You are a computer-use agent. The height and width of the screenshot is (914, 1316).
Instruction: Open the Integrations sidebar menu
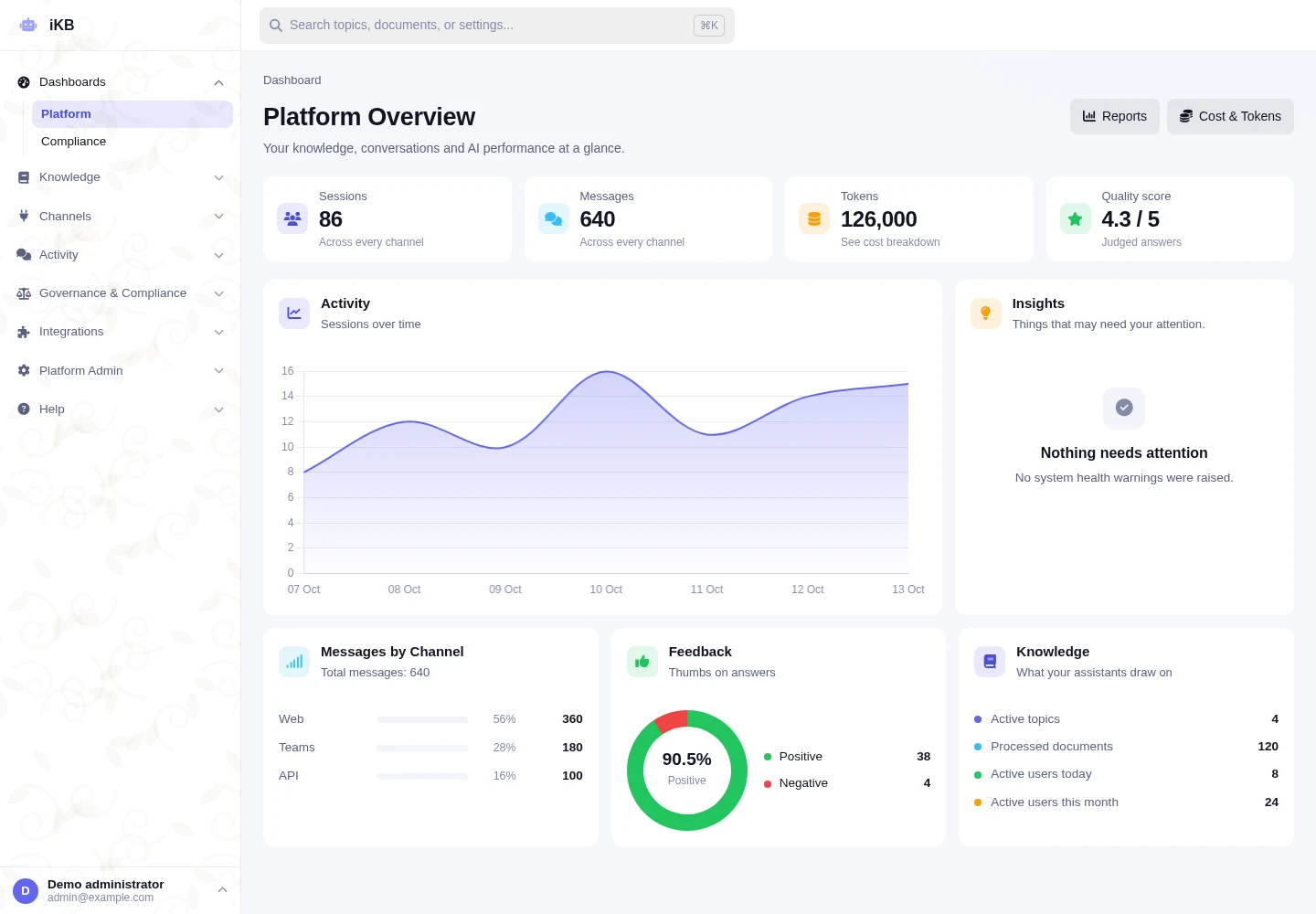click(x=121, y=332)
